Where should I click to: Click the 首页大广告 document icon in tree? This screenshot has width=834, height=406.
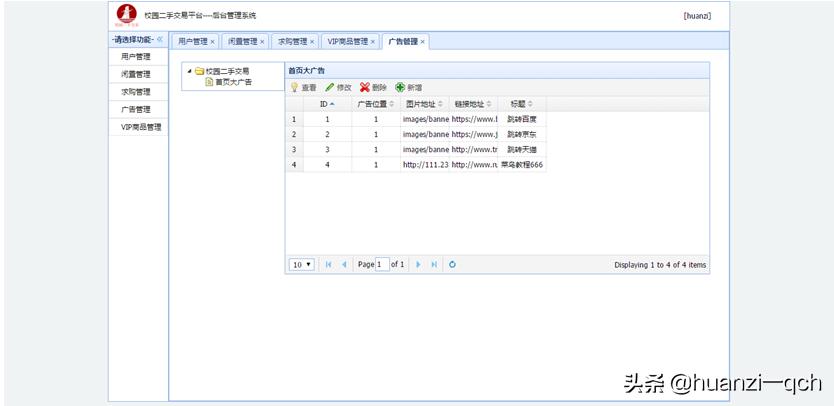209,82
